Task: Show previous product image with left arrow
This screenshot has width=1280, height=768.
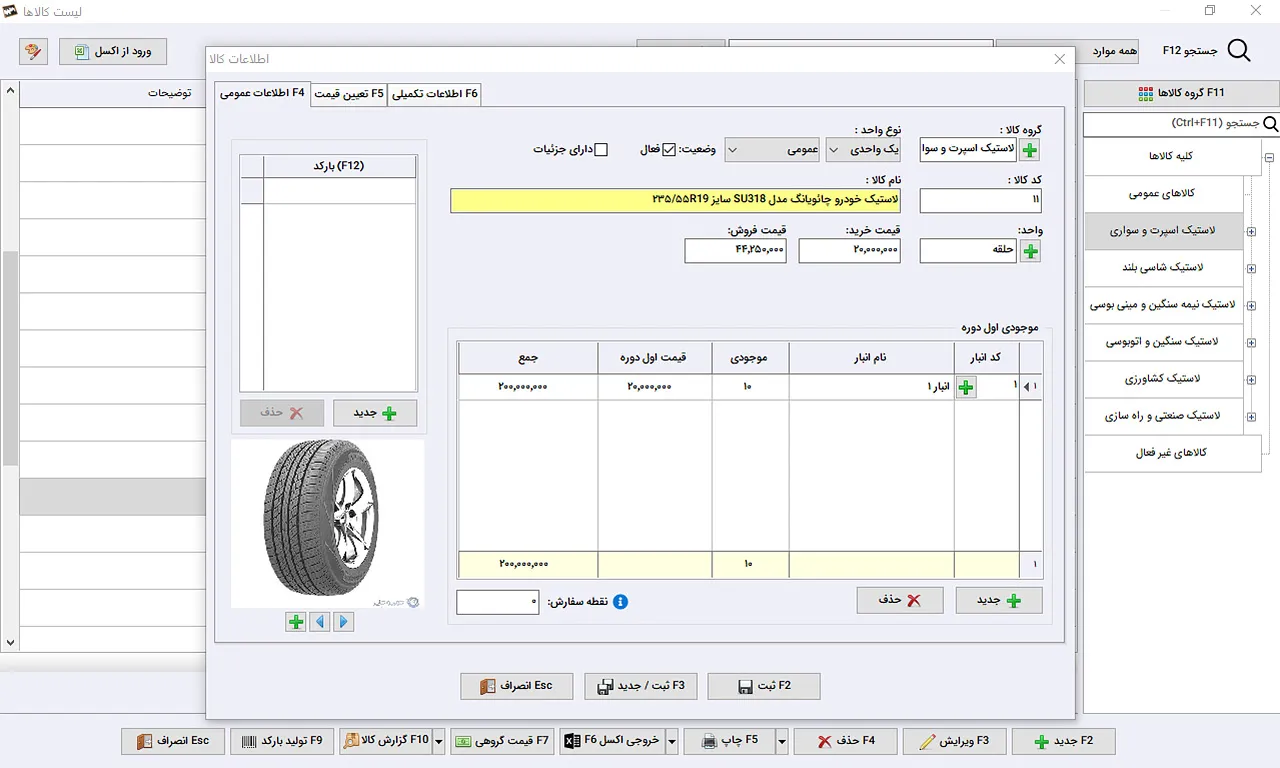Action: (320, 622)
